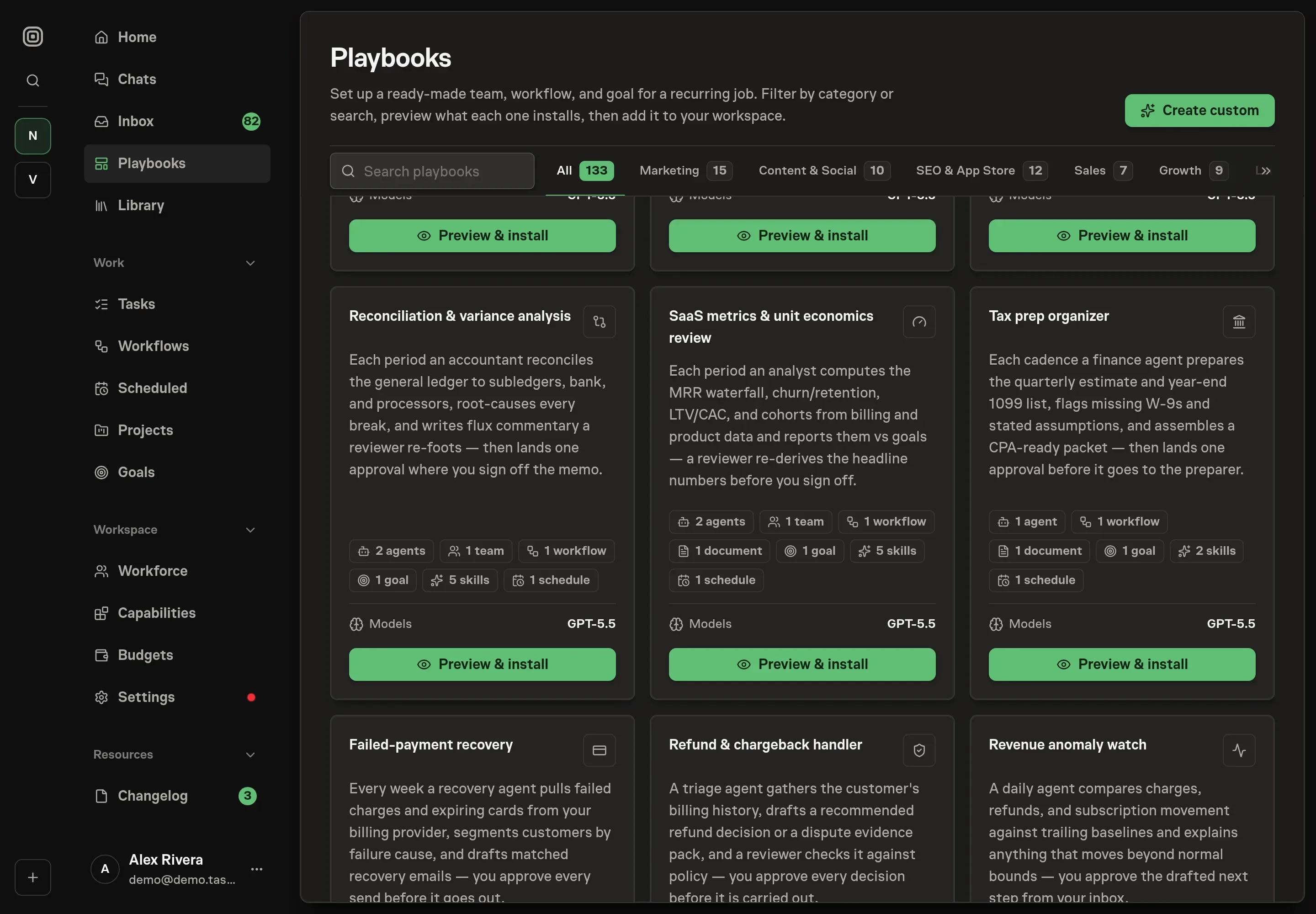Click Tax prep organizer bank icon
The width and height of the screenshot is (1316, 914).
coord(1239,322)
